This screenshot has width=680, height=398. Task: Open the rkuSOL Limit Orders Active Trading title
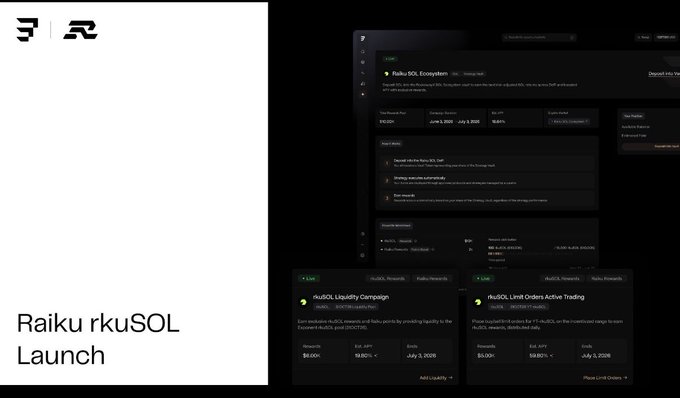click(536, 297)
